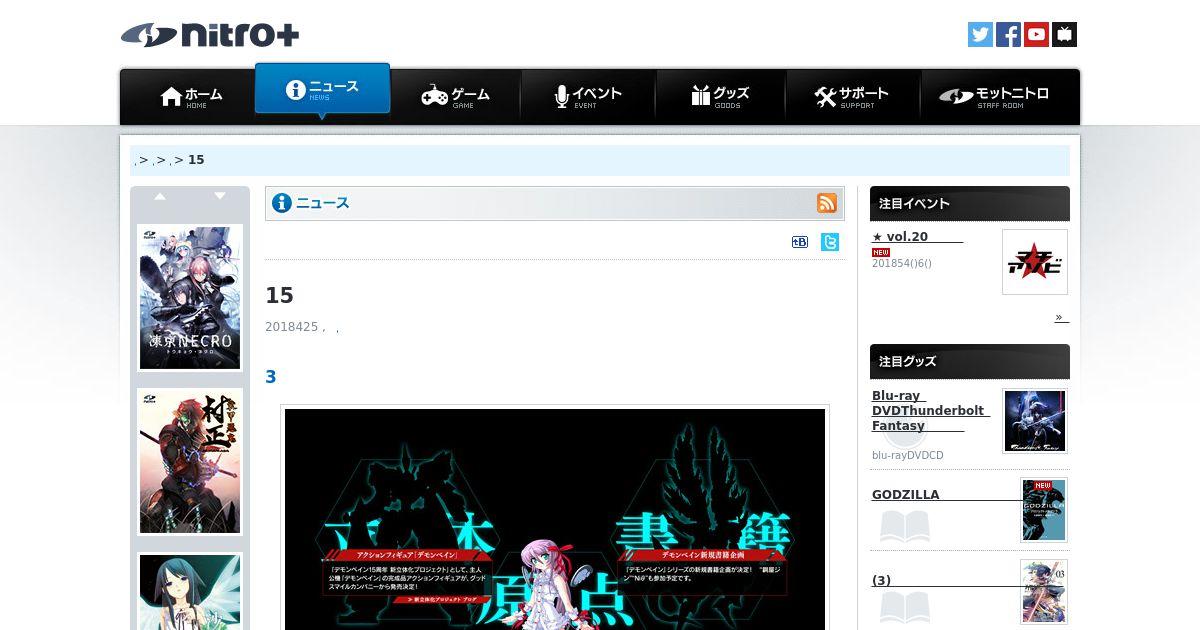Click breadcrumb text 15
1200x630 pixels.
(196, 160)
